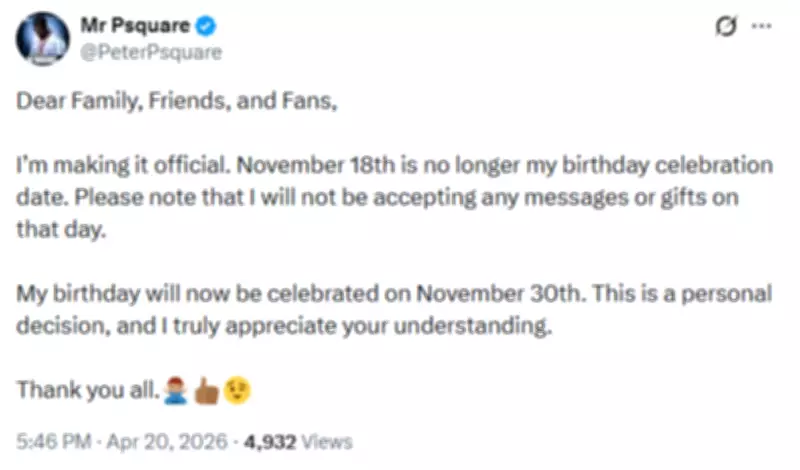
Task: Click the blue verified badge
Action: pos(210,28)
